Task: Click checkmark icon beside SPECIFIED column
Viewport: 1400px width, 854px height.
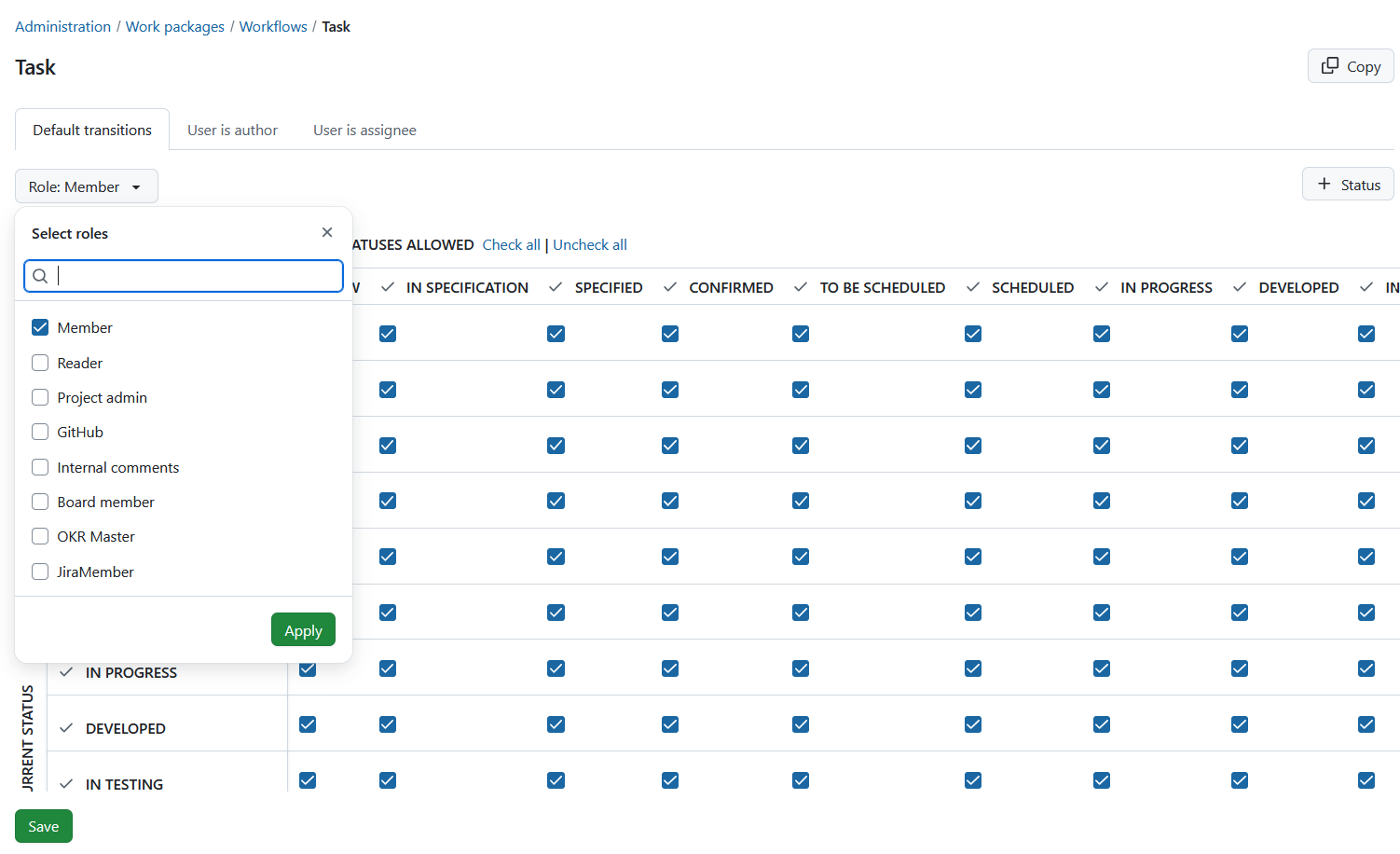Action: click(x=556, y=287)
